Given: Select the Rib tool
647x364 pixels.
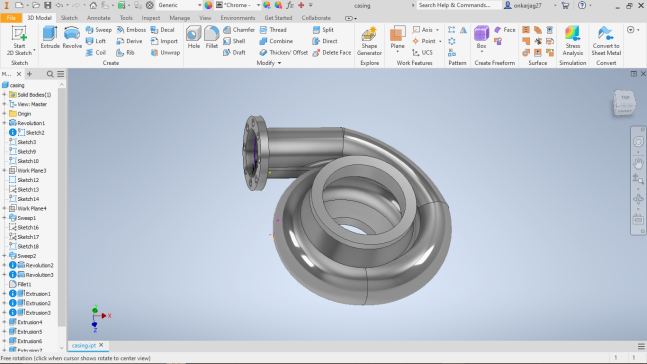Looking at the screenshot, I should click(125, 52).
